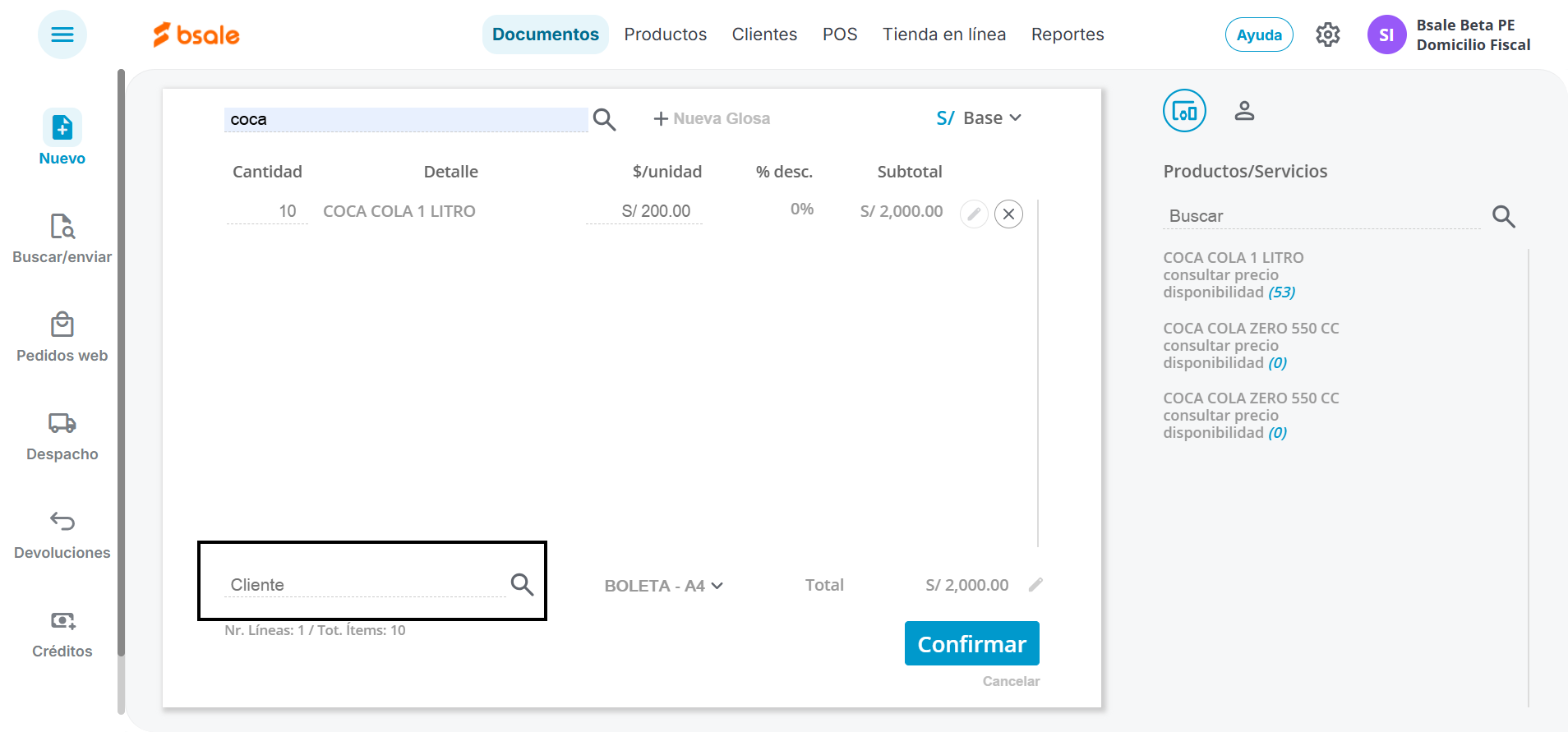Focus the Buscar field in Productos/Servicios
The height and width of the screenshot is (732, 1568).
(x=1321, y=216)
